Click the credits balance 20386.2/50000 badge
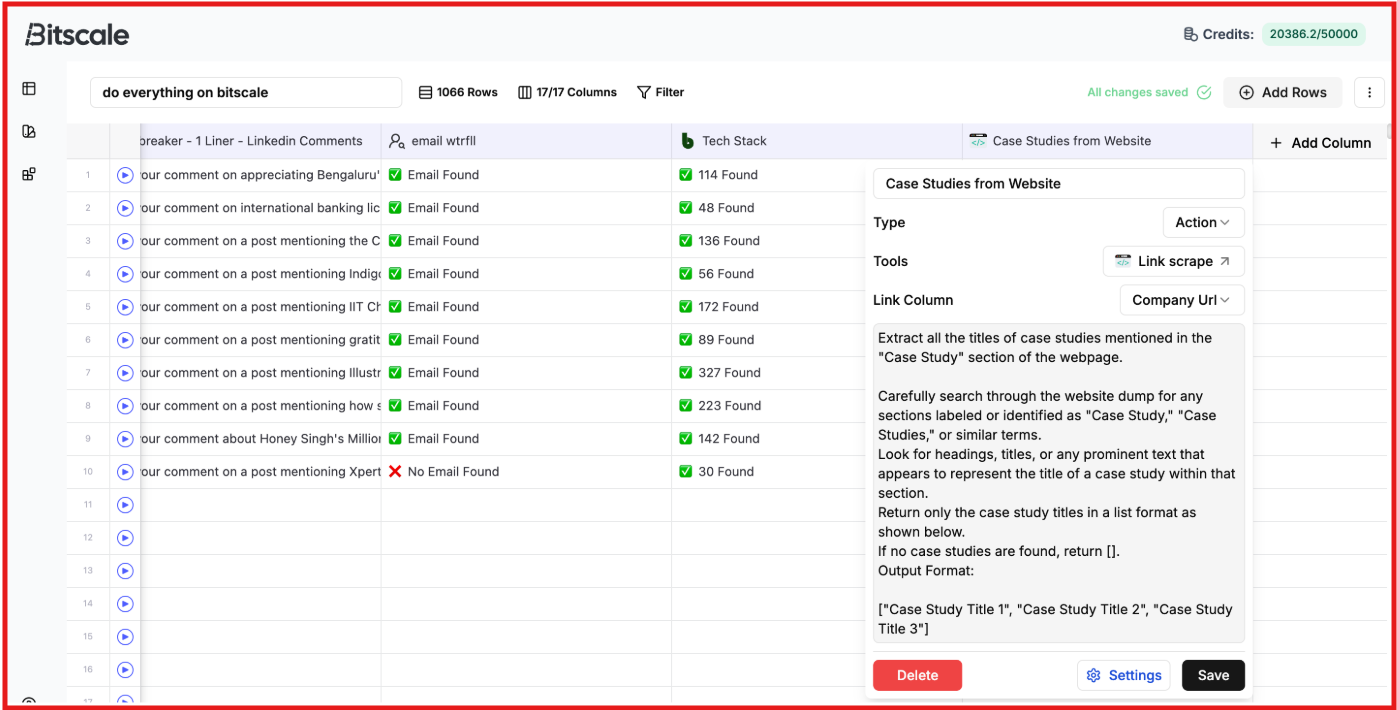The image size is (1397, 710). coord(1313,34)
